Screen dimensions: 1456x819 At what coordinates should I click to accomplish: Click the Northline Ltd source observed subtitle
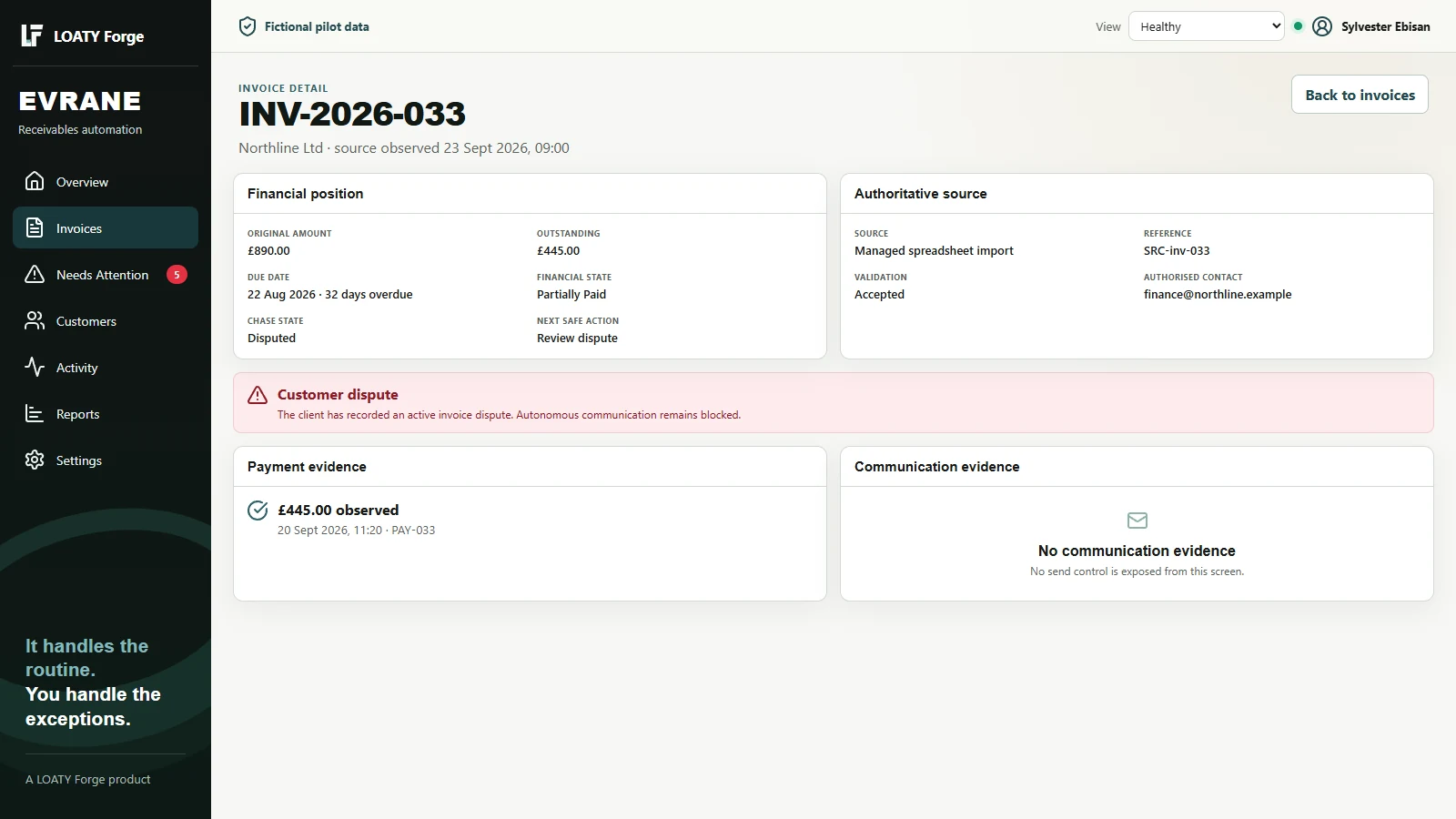click(x=404, y=148)
